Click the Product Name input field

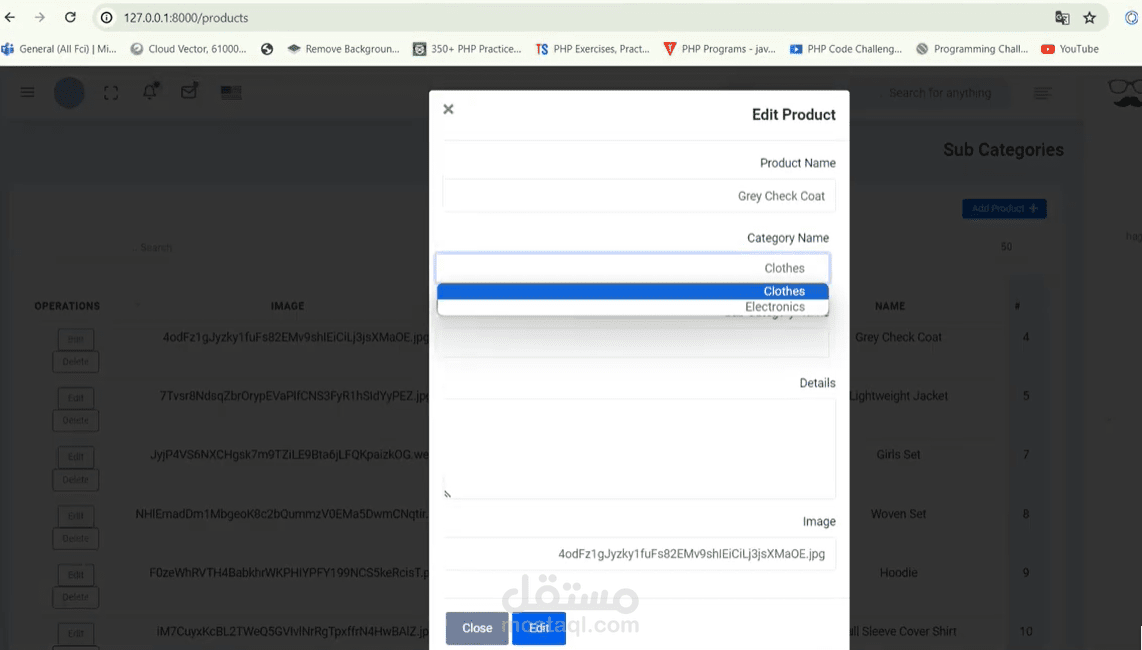coord(639,196)
